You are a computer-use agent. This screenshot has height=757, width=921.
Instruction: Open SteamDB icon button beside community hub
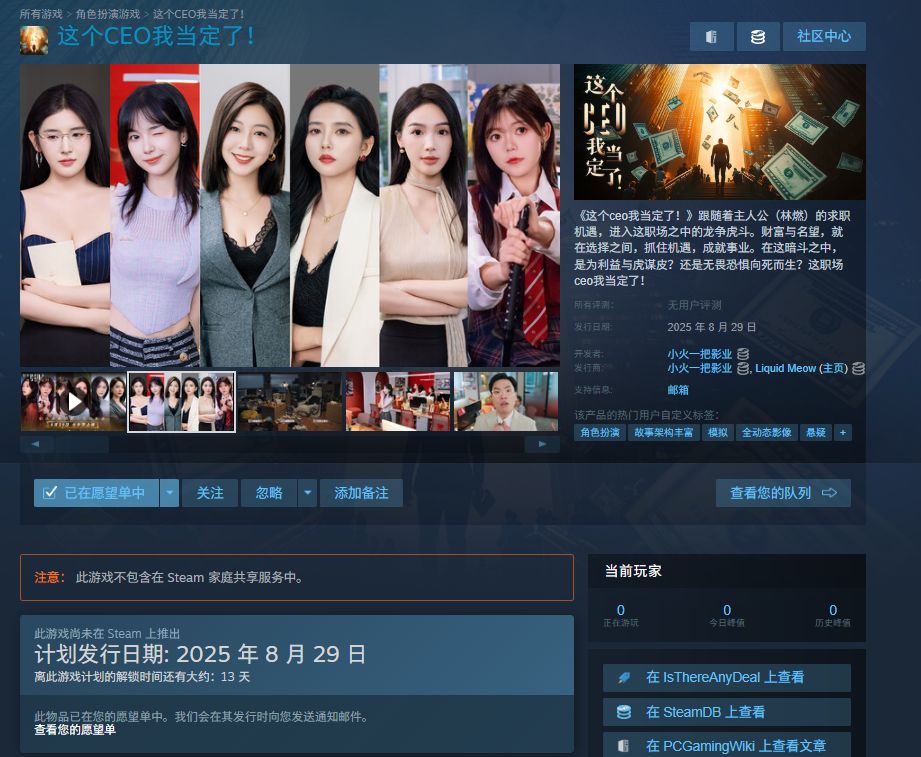[x=758, y=36]
